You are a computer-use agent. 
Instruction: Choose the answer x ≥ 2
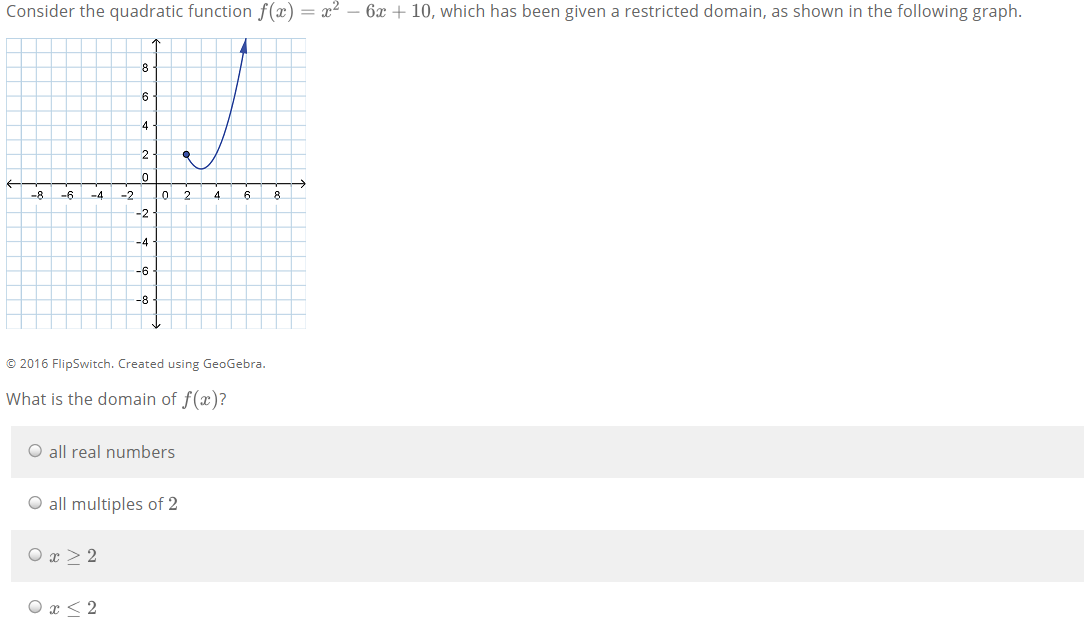35,553
